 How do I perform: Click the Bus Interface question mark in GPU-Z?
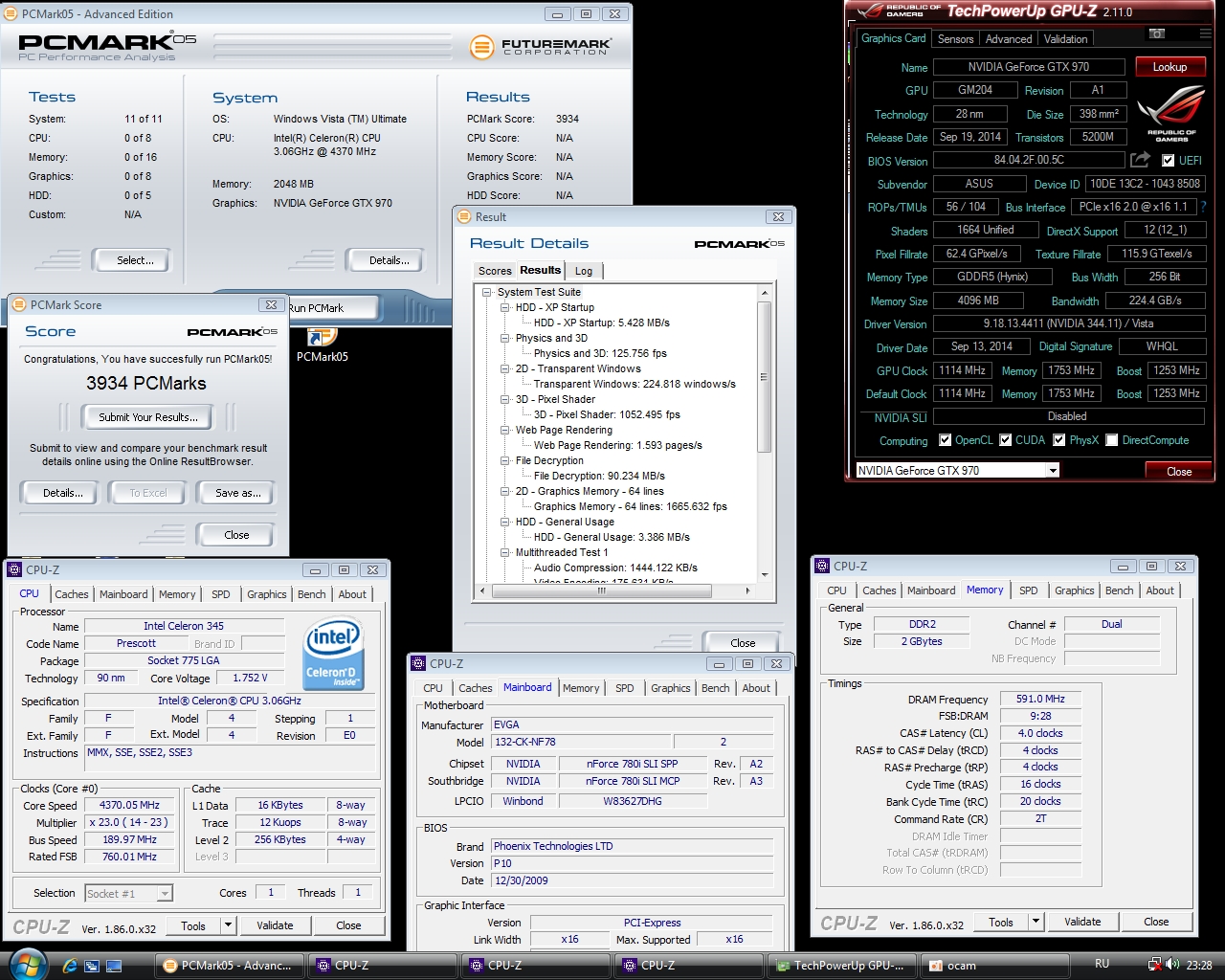pos(1203,207)
